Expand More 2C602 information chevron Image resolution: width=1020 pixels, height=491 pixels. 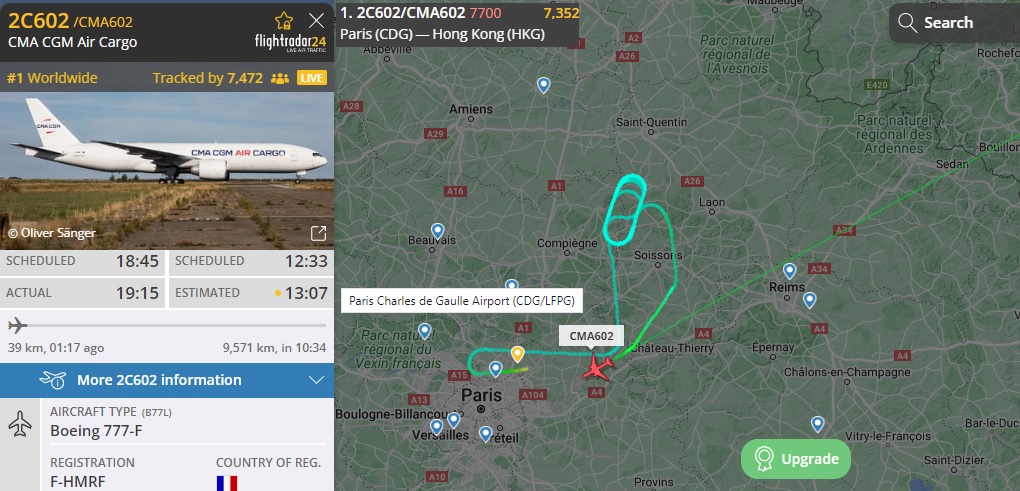[x=315, y=380]
